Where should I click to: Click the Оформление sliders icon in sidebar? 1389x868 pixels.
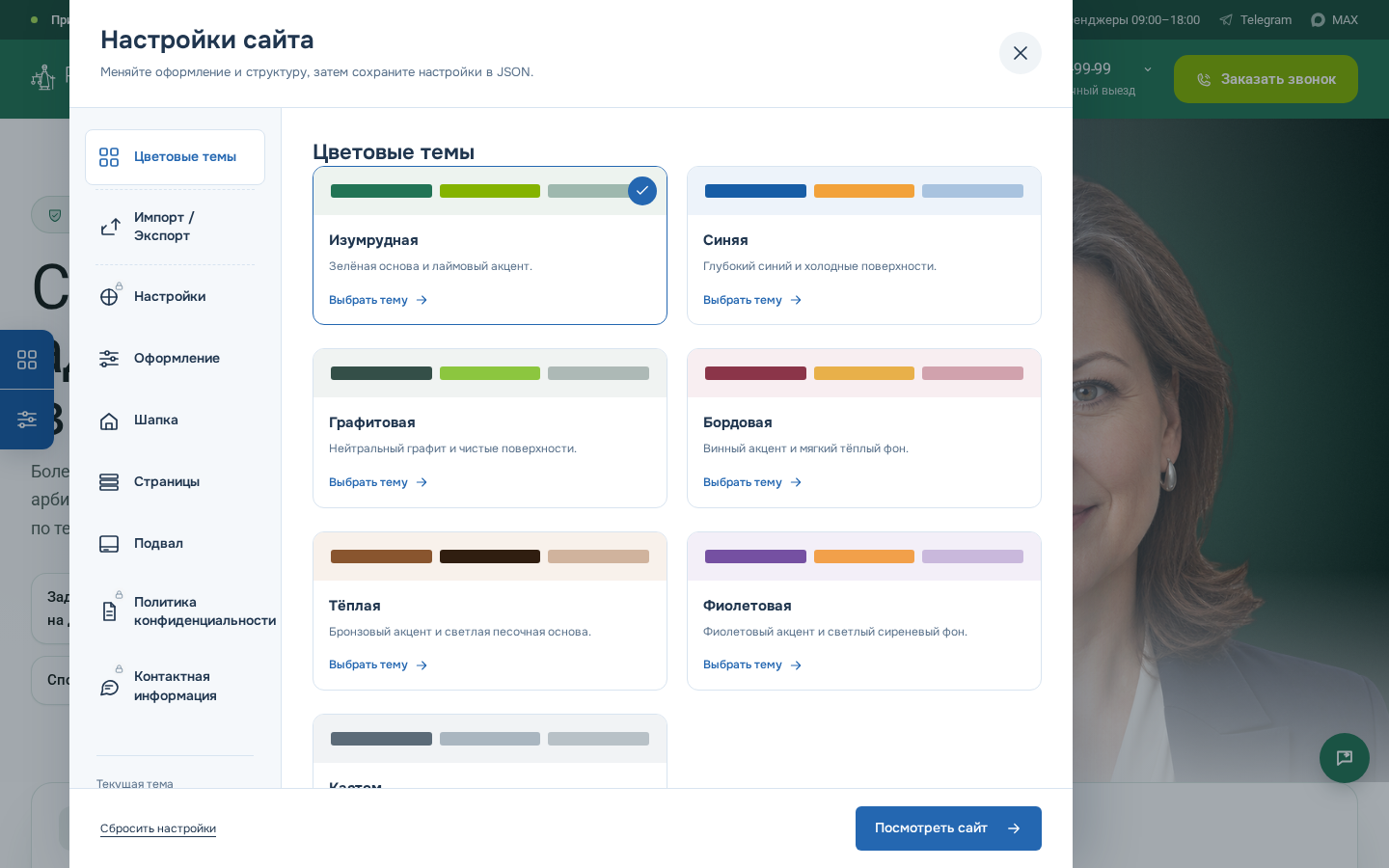[x=109, y=359]
